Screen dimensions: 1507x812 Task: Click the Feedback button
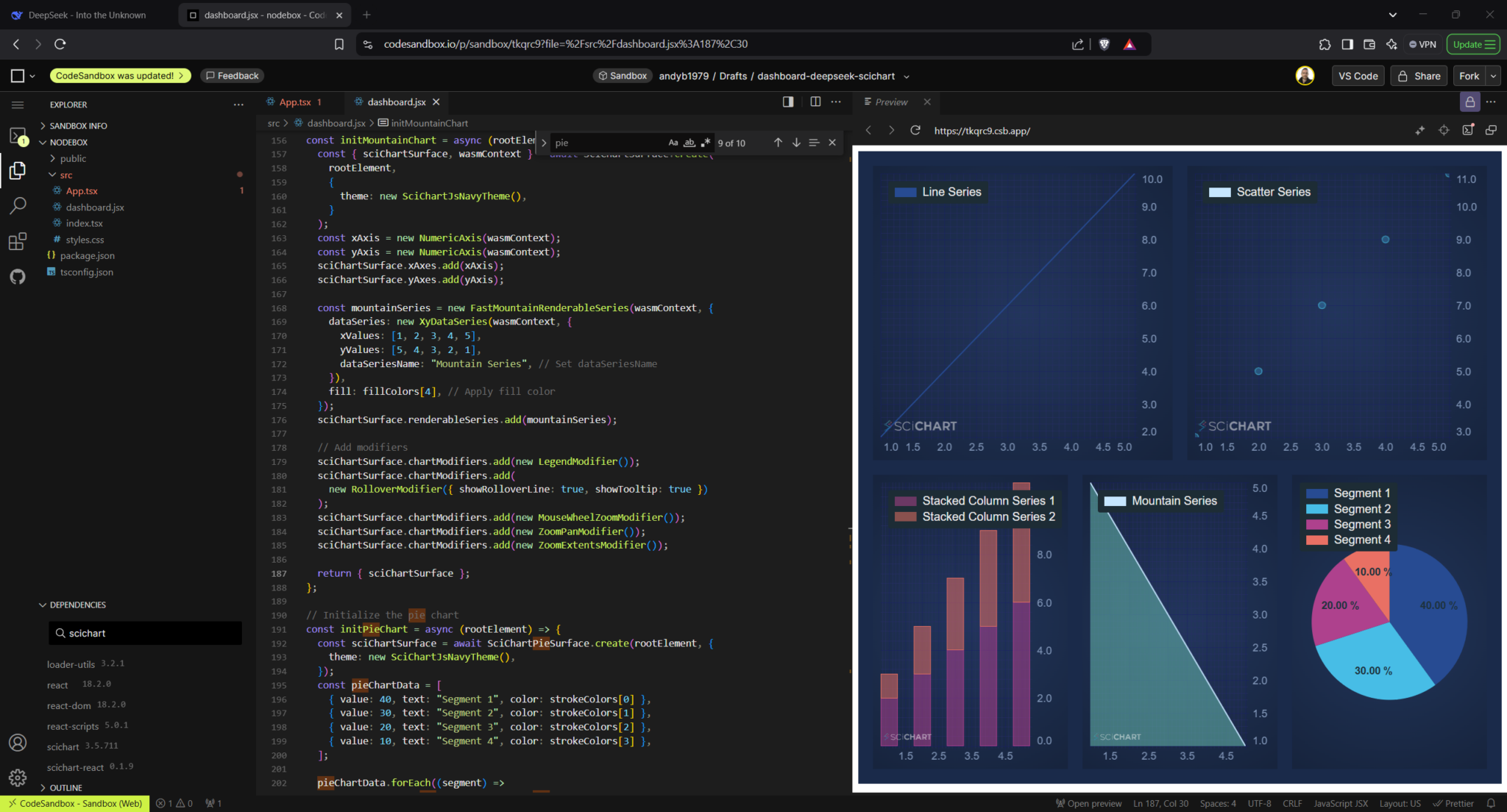click(232, 76)
